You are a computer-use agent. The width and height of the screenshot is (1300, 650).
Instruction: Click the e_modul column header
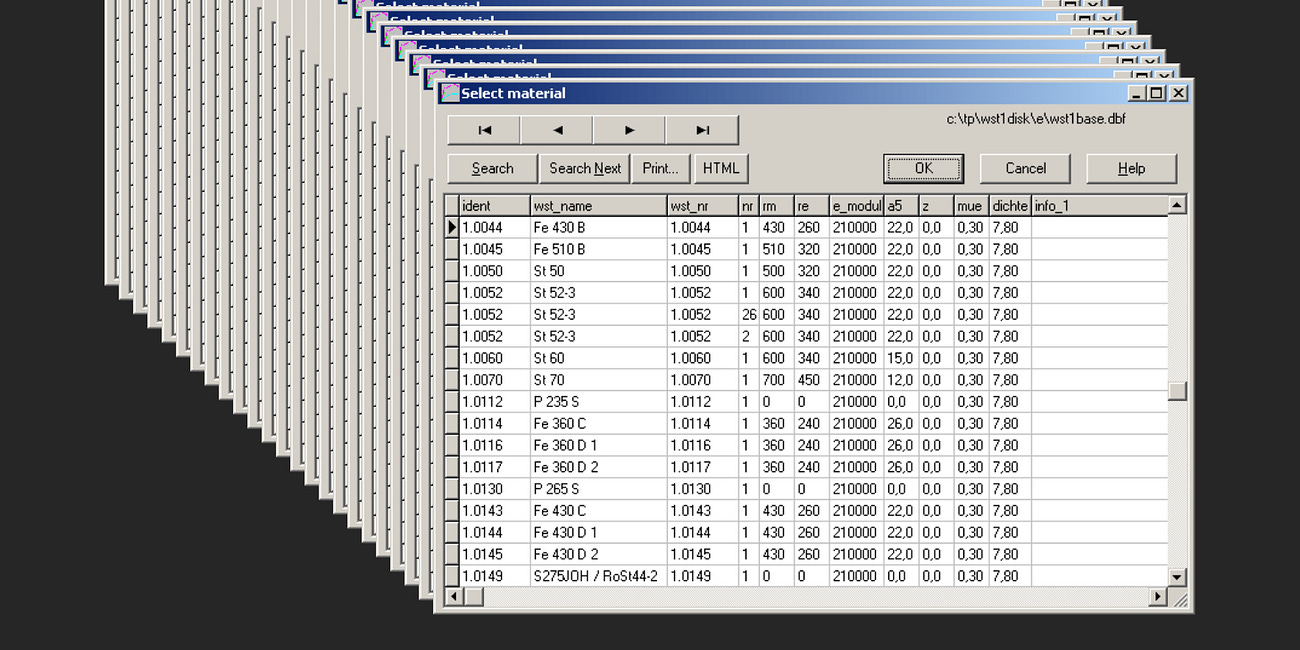click(x=857, y=206)
